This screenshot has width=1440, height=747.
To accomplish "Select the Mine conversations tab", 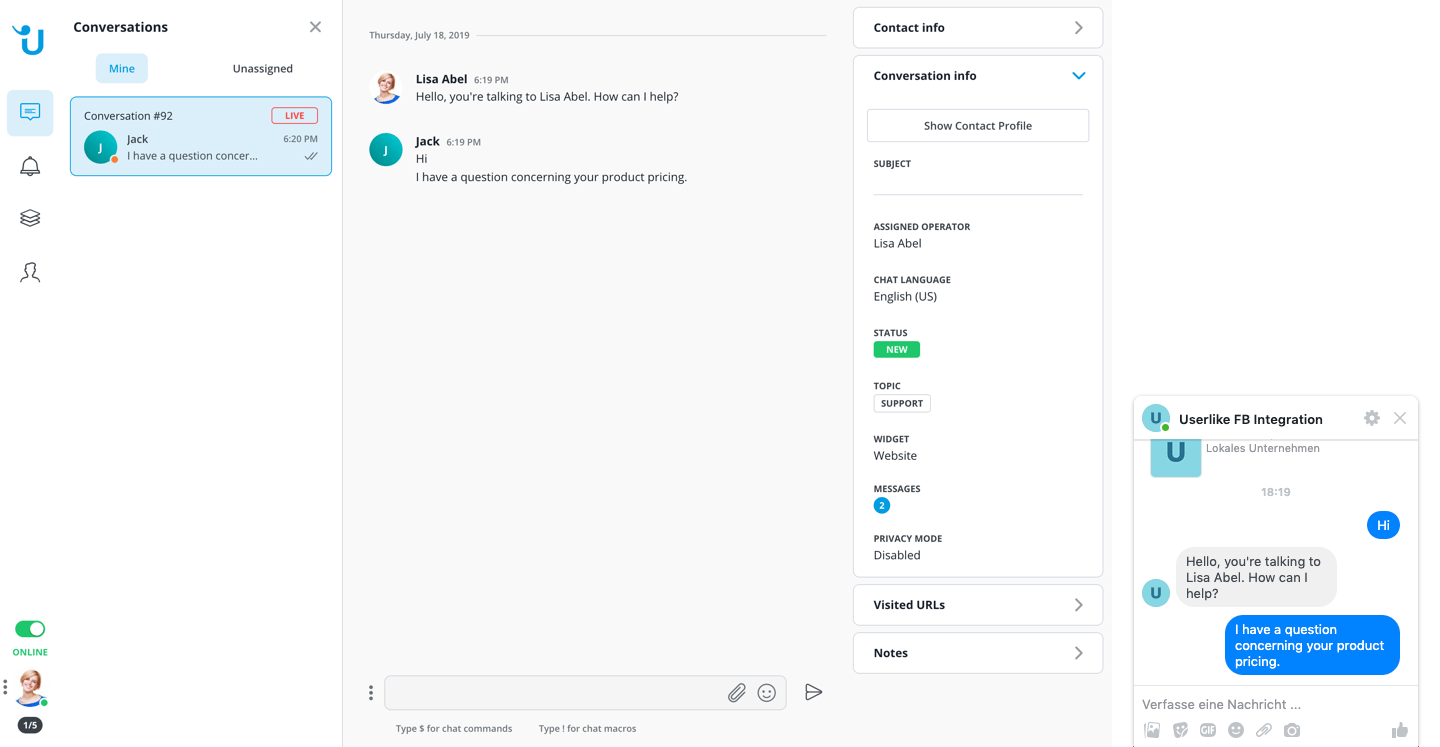I will pos(122,68).
